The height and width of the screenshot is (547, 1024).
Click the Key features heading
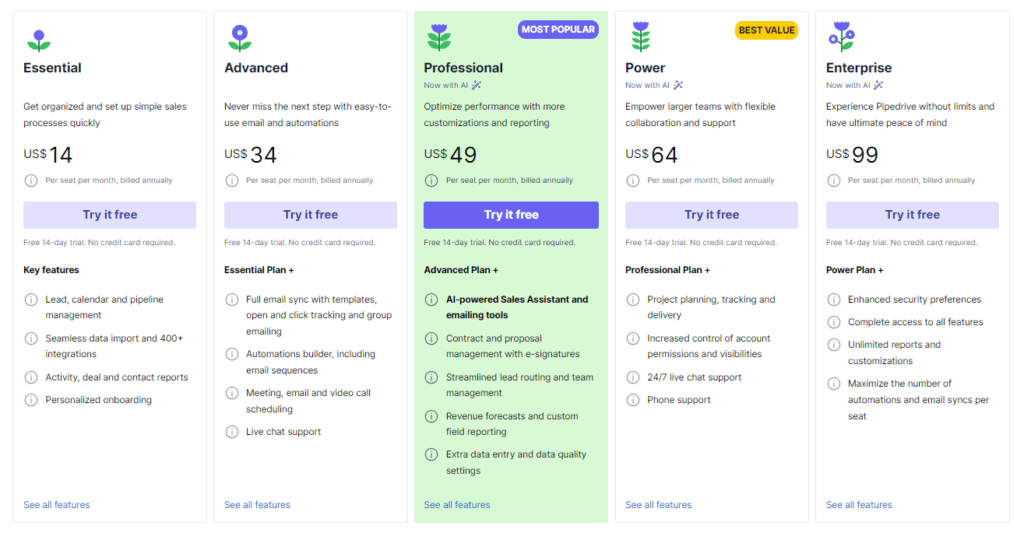click(51, 270)
